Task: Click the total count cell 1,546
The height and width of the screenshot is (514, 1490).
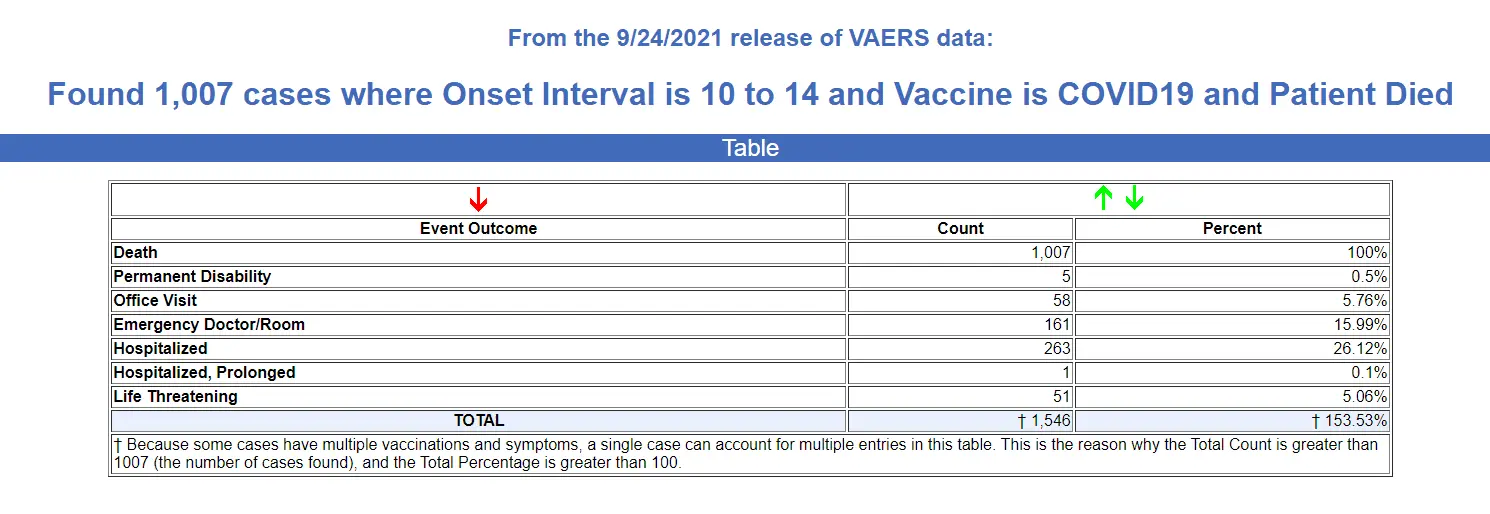Action: [1044, 421]
